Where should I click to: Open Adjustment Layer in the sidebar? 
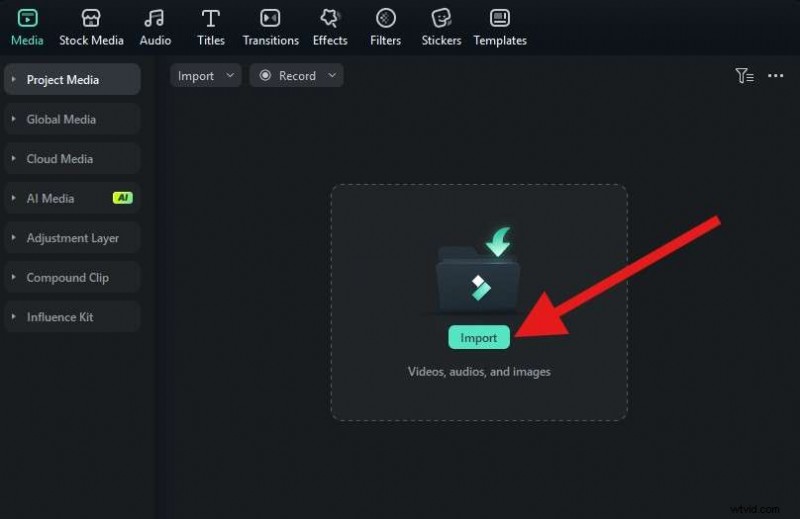72,238
